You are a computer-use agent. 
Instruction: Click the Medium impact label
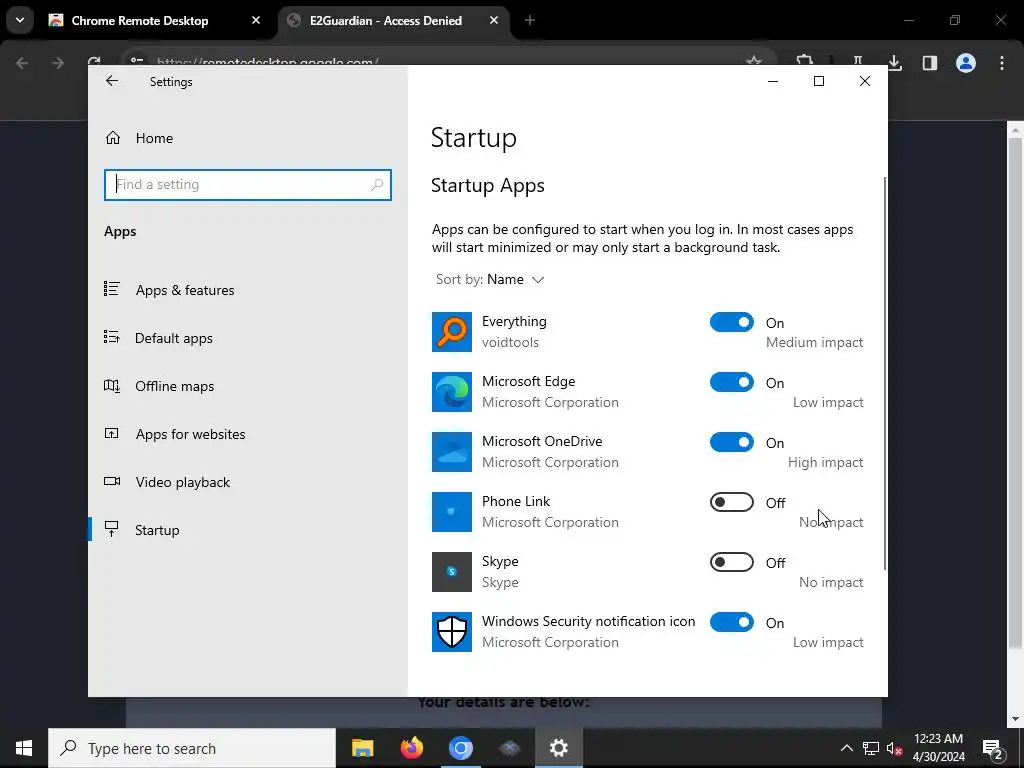(x=814, y=342)
